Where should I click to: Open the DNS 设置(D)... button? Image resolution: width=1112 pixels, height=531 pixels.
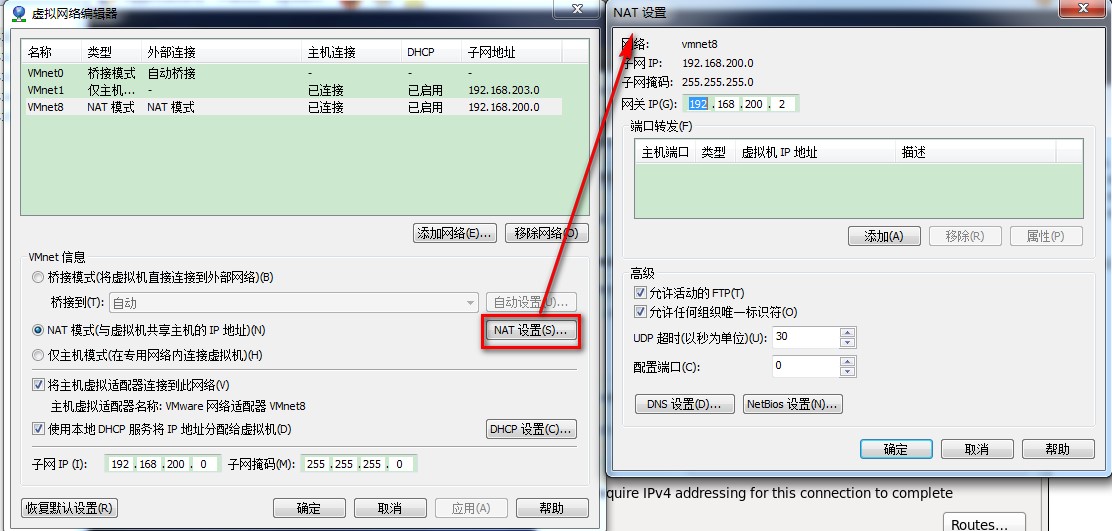(684, 404)
